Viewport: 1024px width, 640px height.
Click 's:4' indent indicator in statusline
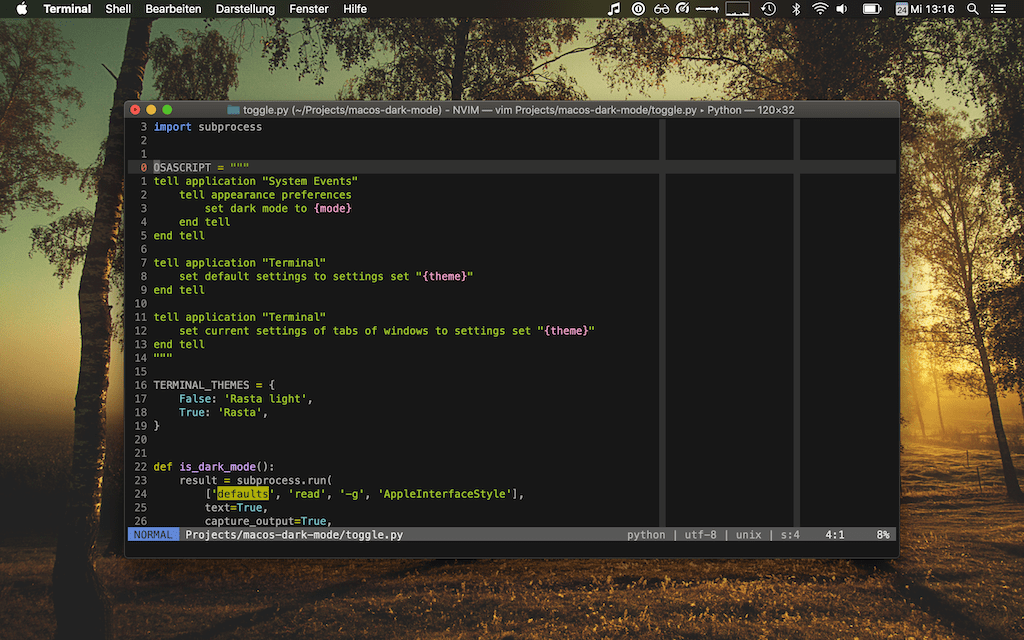click(x=790, y=534)
